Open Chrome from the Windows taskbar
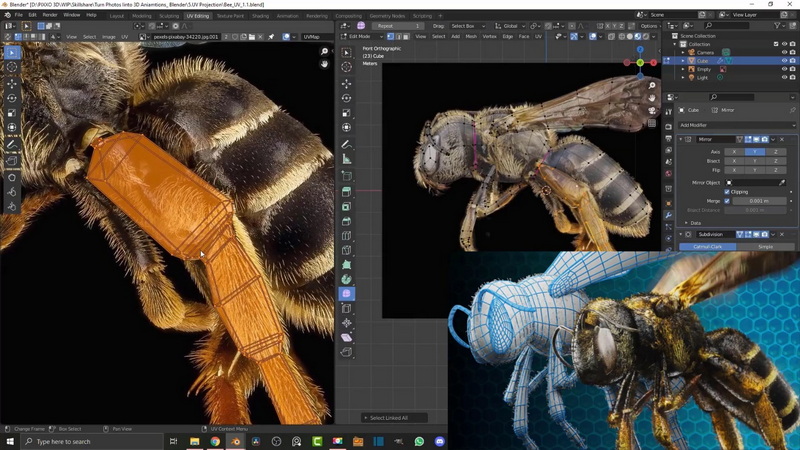800x450 pixels. (x=215, y=441)
